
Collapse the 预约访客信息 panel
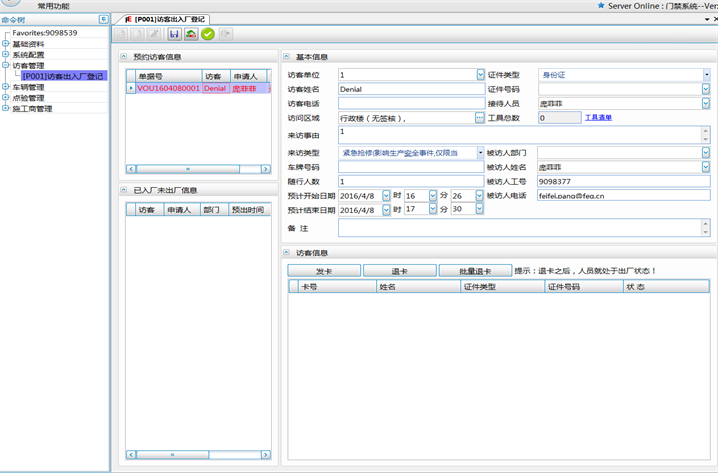(124, 57)
